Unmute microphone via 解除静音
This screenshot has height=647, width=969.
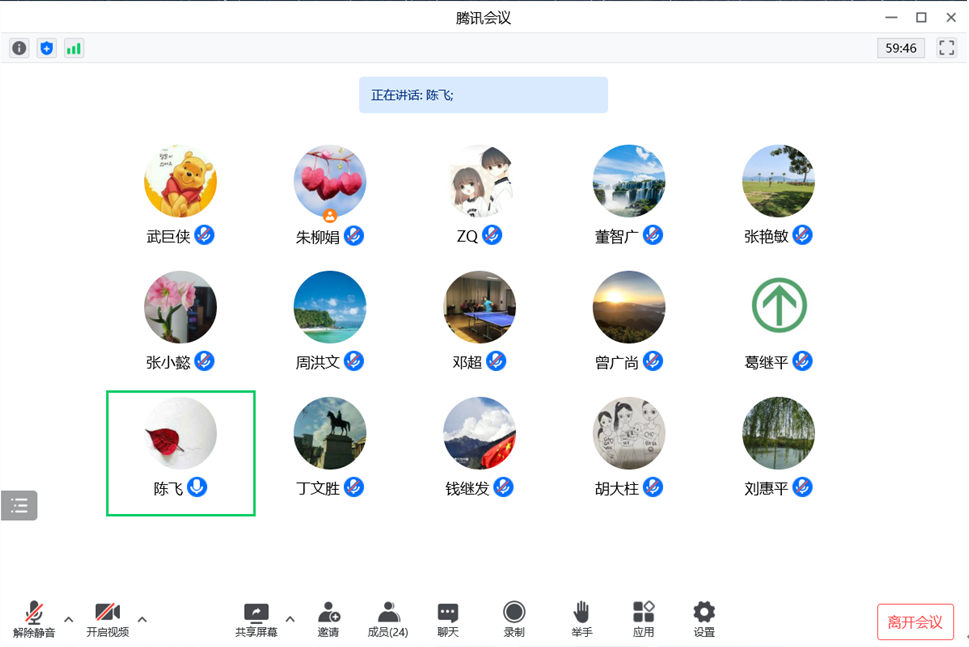34,619
